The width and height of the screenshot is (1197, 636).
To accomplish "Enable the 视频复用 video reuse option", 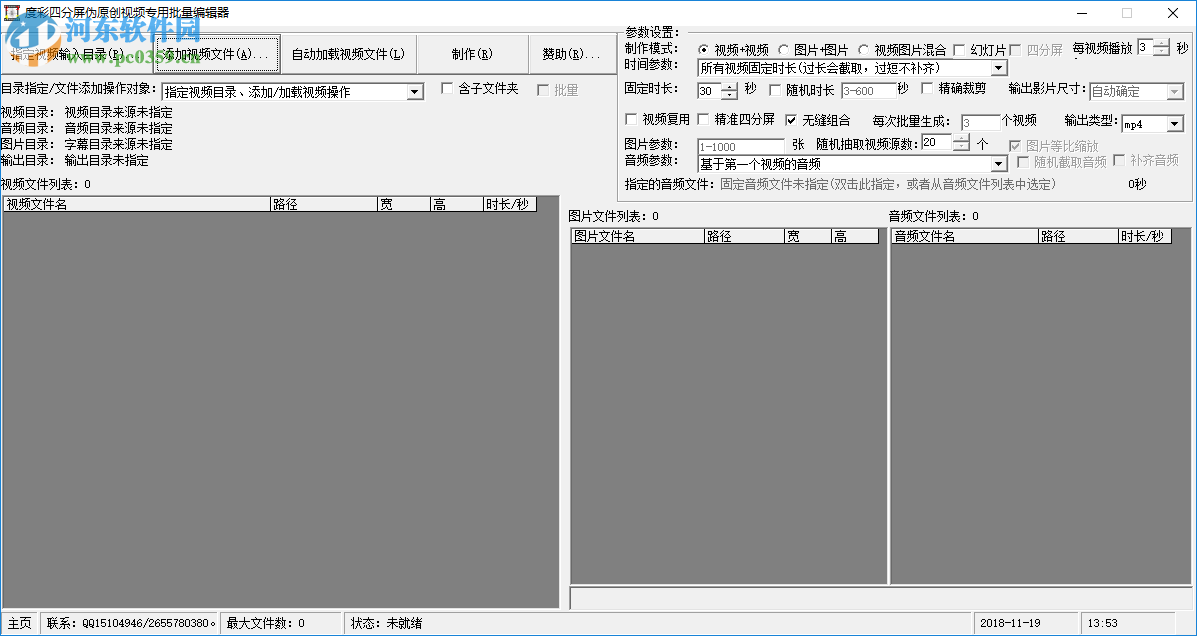I will (x=630, y=119).
